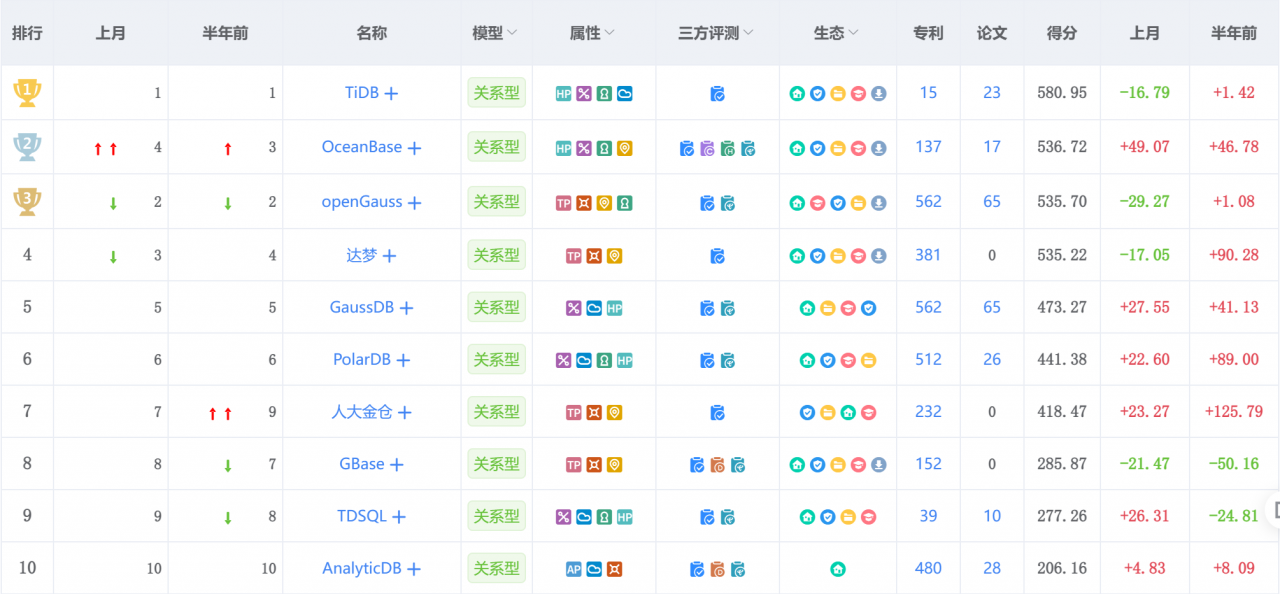Viewport: 1280px width, 594px height.
Task: Click the purple percent icon in GaussDB row
Action: pyautogui.click(x=573, y=308)
